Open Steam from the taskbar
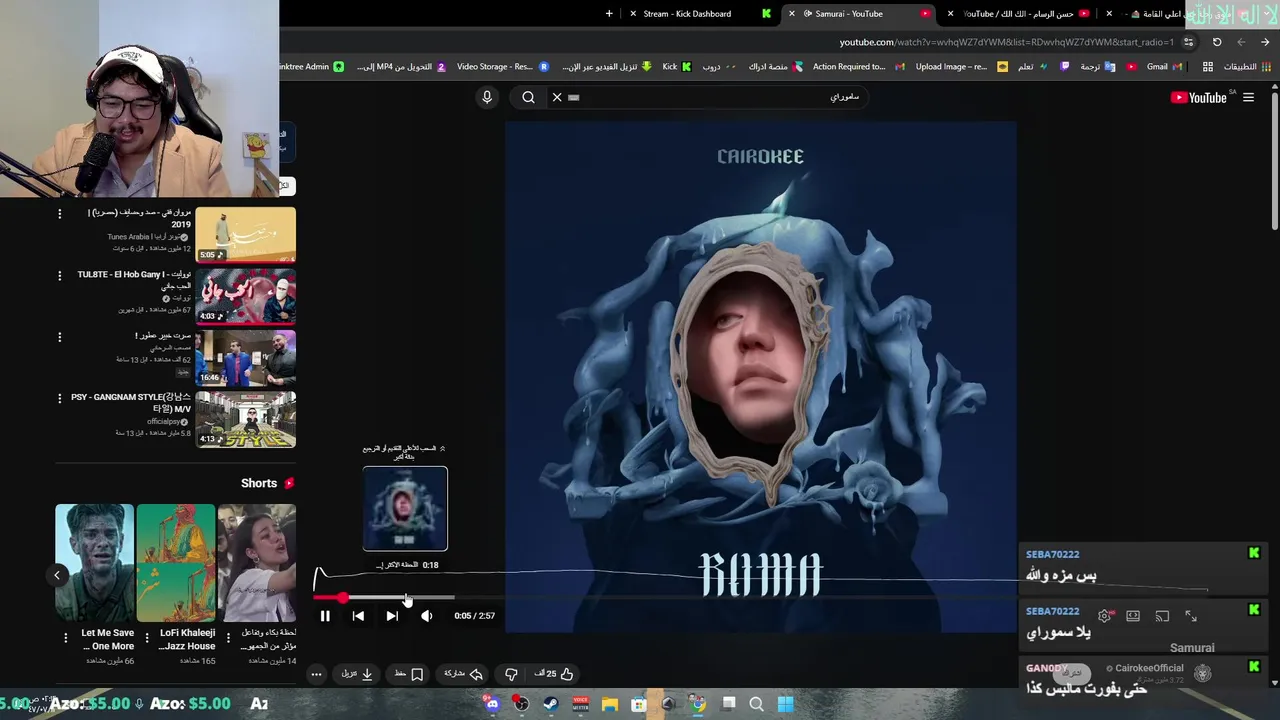The height and width of the screenshot is (720, 1280). [550, 704]
